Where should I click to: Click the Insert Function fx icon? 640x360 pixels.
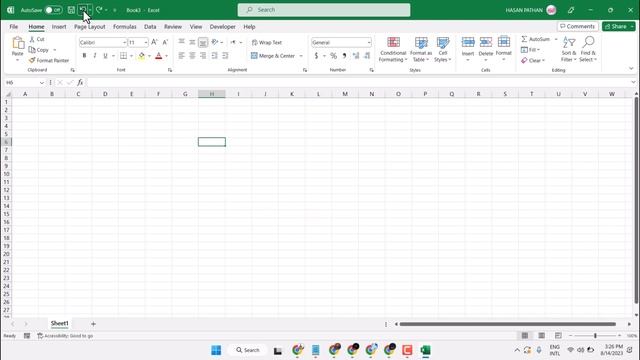pos(80,82)
